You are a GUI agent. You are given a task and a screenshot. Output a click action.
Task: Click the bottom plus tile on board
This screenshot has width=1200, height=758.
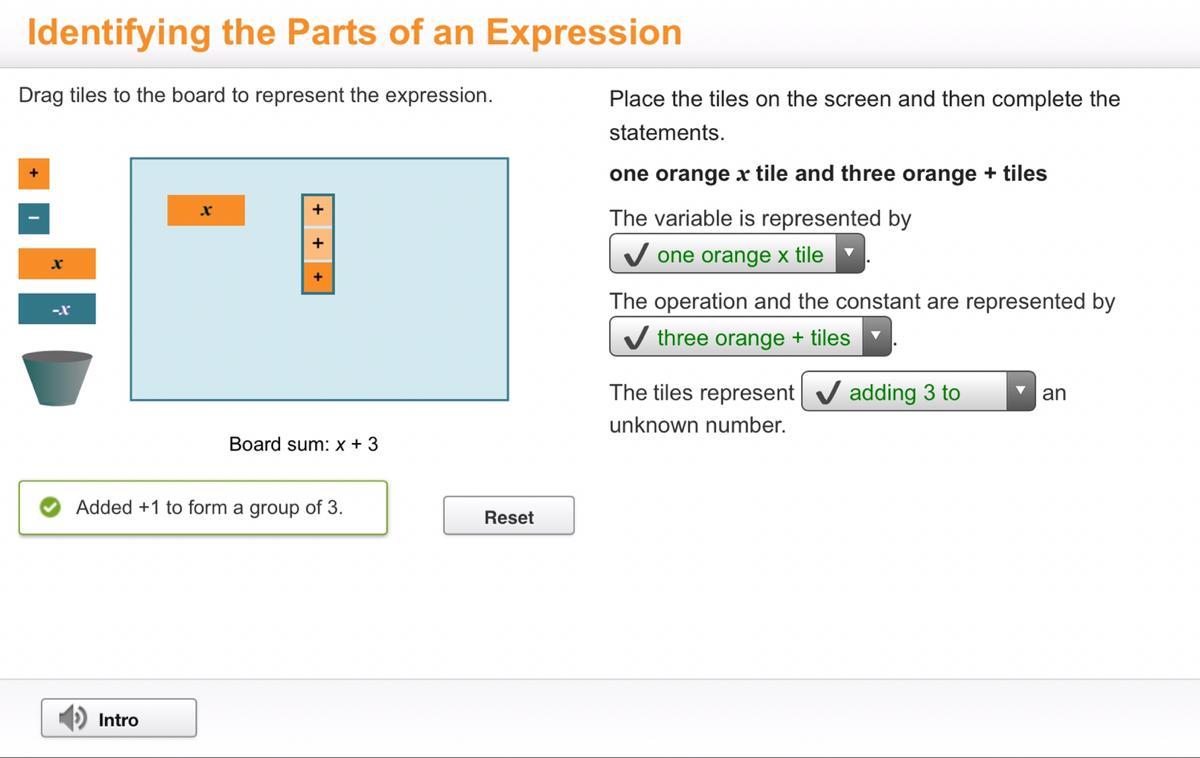pyautogui.click(x=318, y=277)
